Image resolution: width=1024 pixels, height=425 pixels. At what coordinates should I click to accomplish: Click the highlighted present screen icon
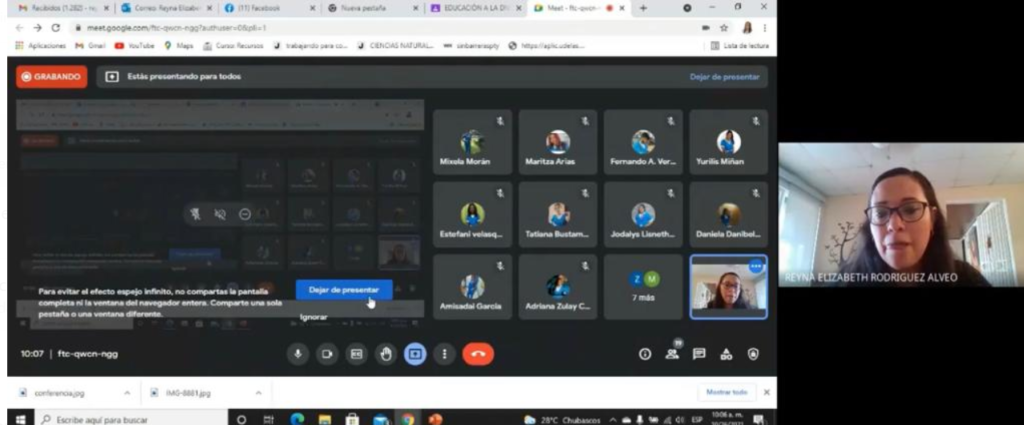tap(415, 354)
